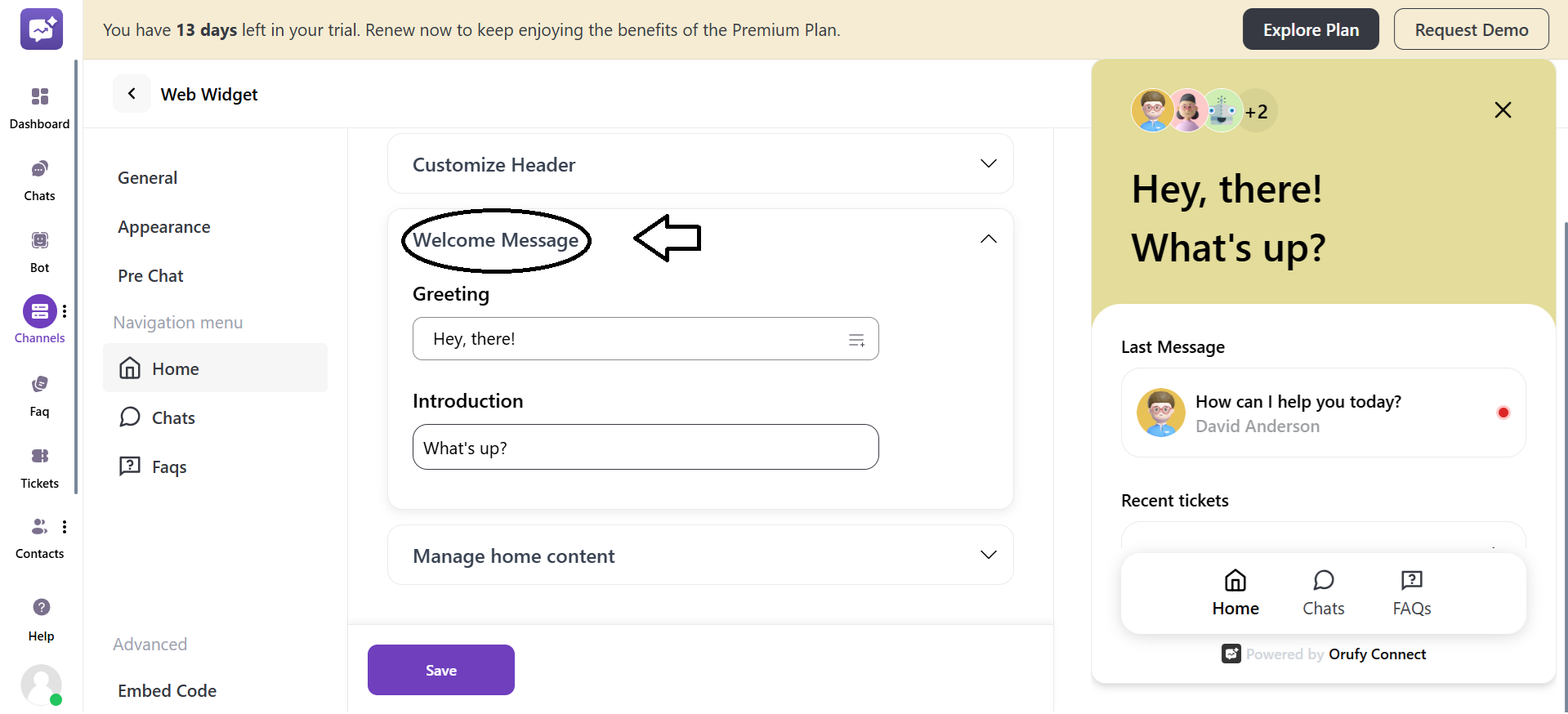This screenshot has width=1568, height=714.
Task: Collapse the Welcome Message section
Action: [x=988, y=239]
